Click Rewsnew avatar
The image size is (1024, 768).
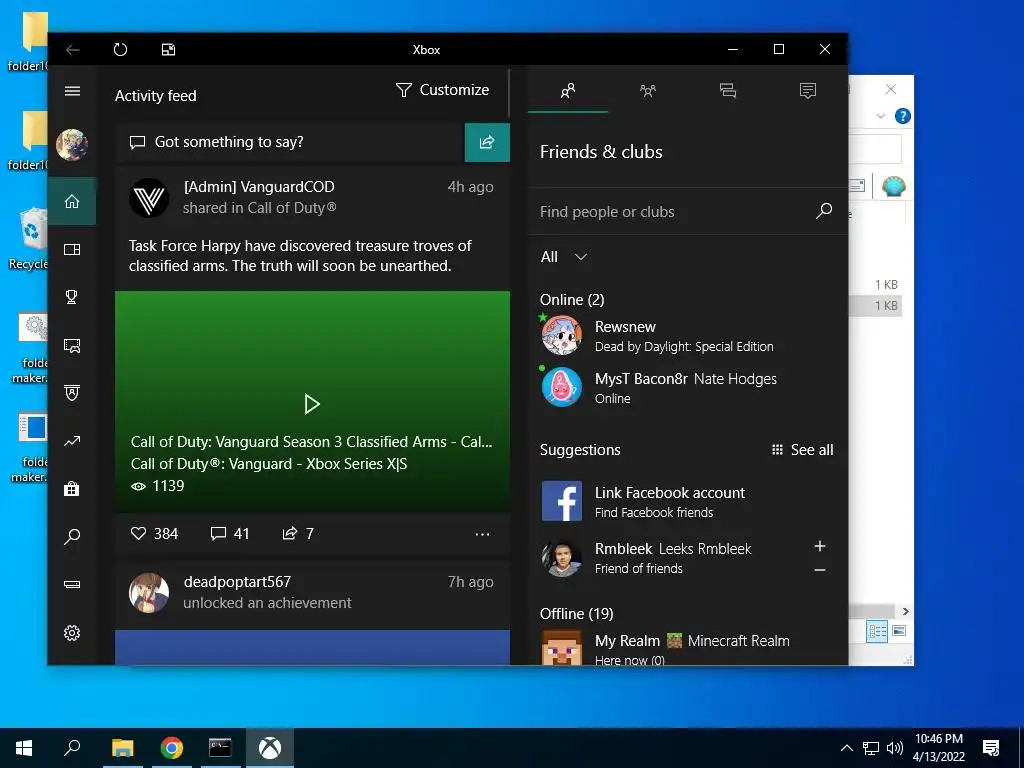pyautogui.click(x=562, y=336)
